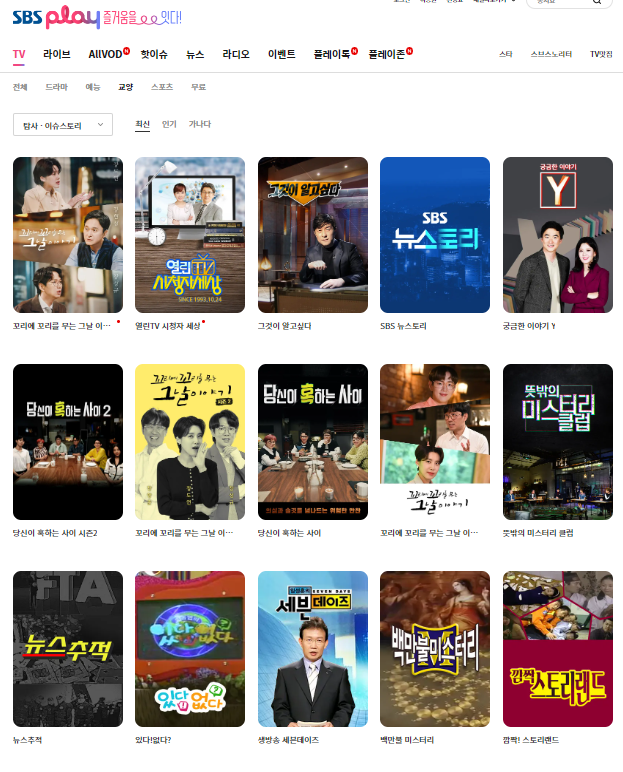Image resolution: width=623 pixels, height=772 pixels.
Task: Open the 있다!없다? poster
Action: [x=190, y=649]
